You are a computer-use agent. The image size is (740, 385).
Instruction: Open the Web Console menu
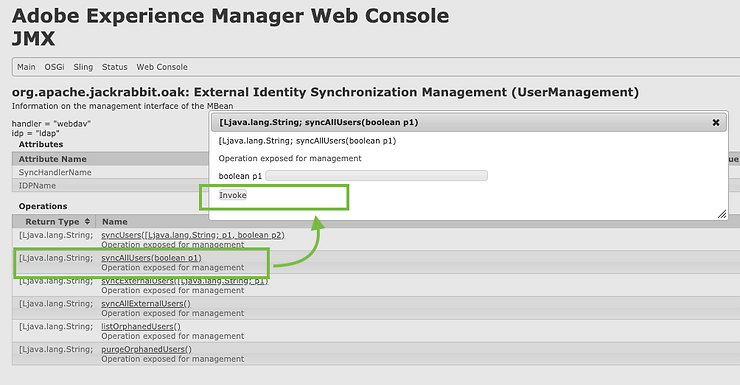tap(162, 67)
